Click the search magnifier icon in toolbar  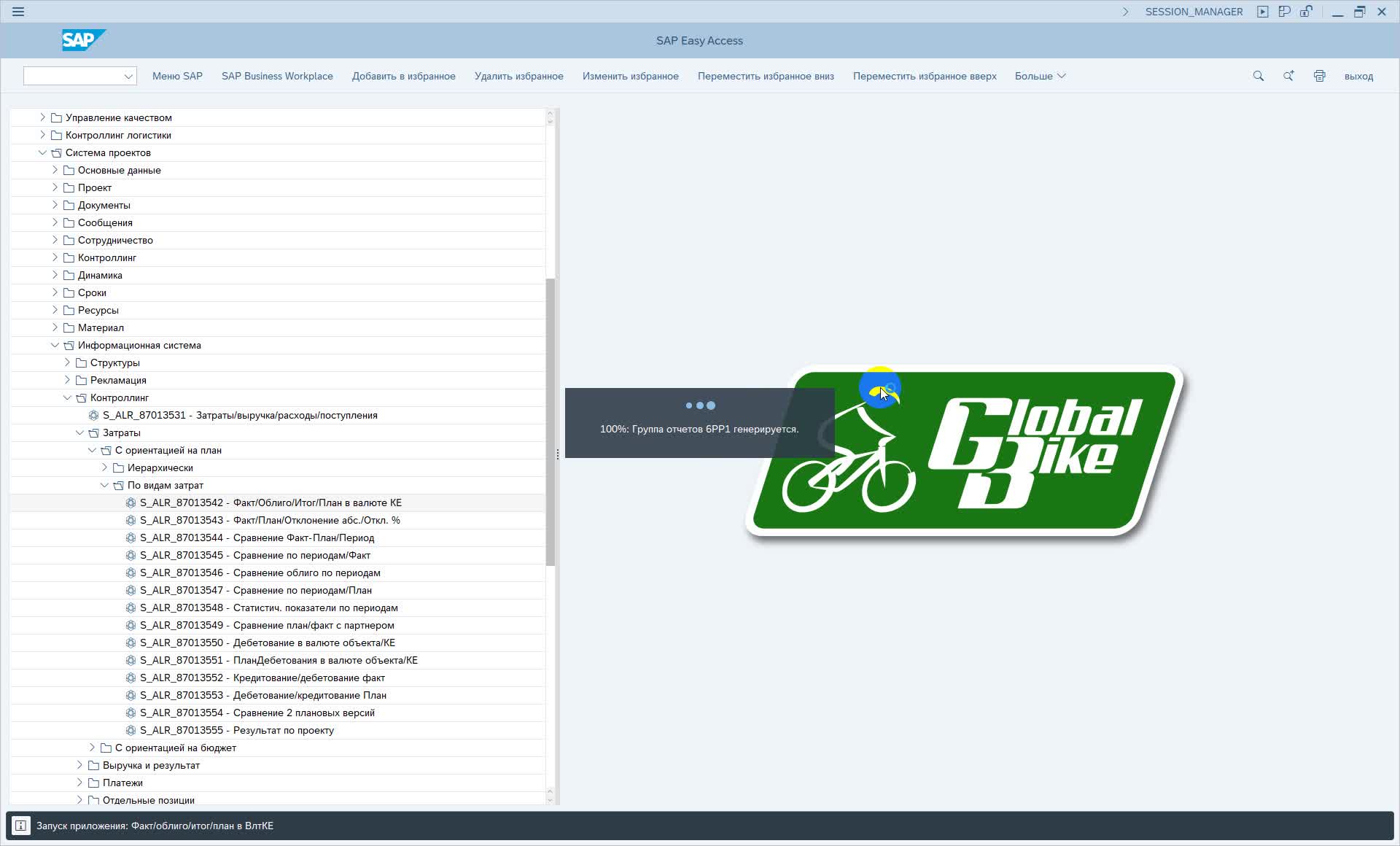1259,76
